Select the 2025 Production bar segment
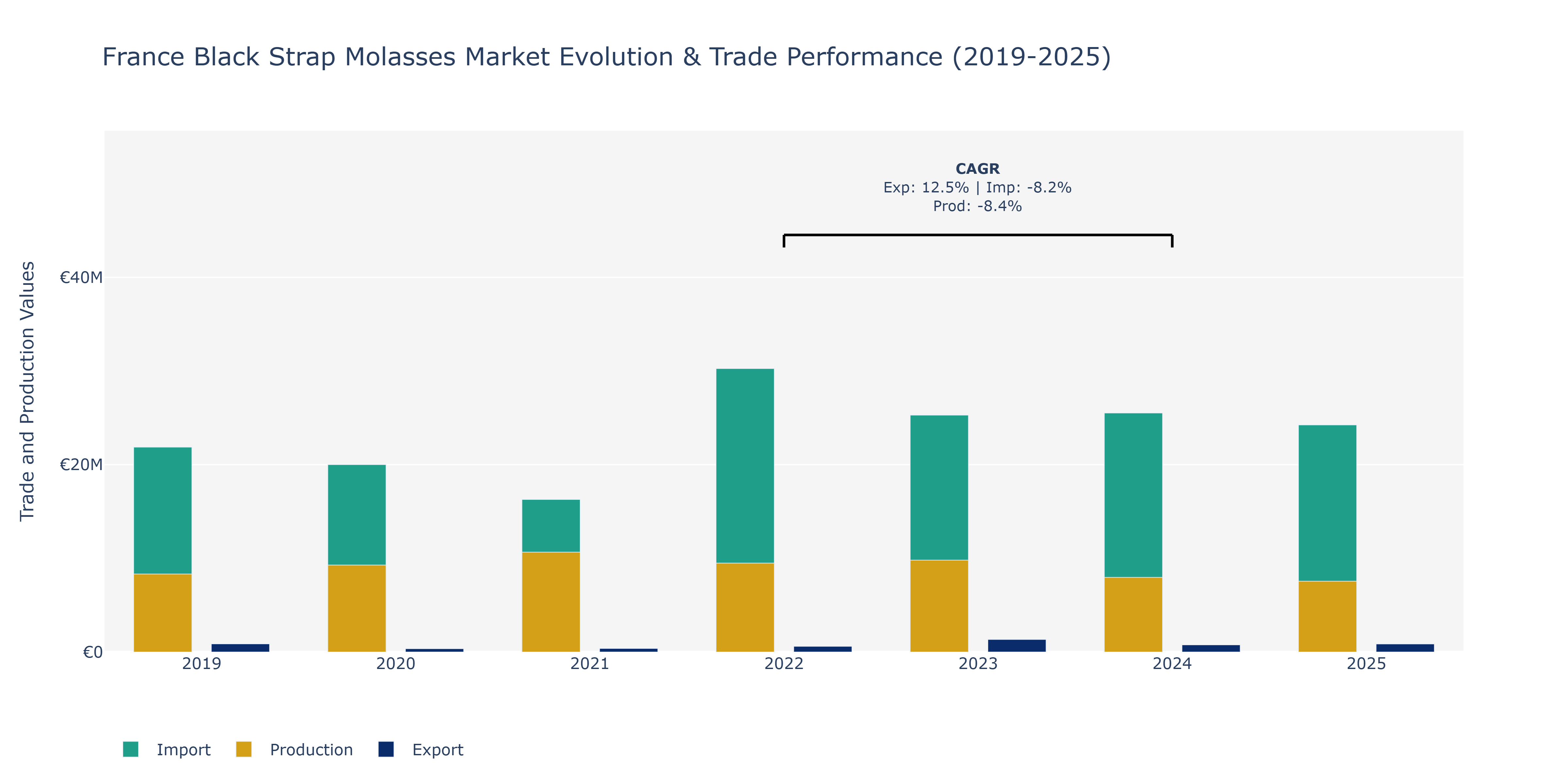 coord(1328,617)
